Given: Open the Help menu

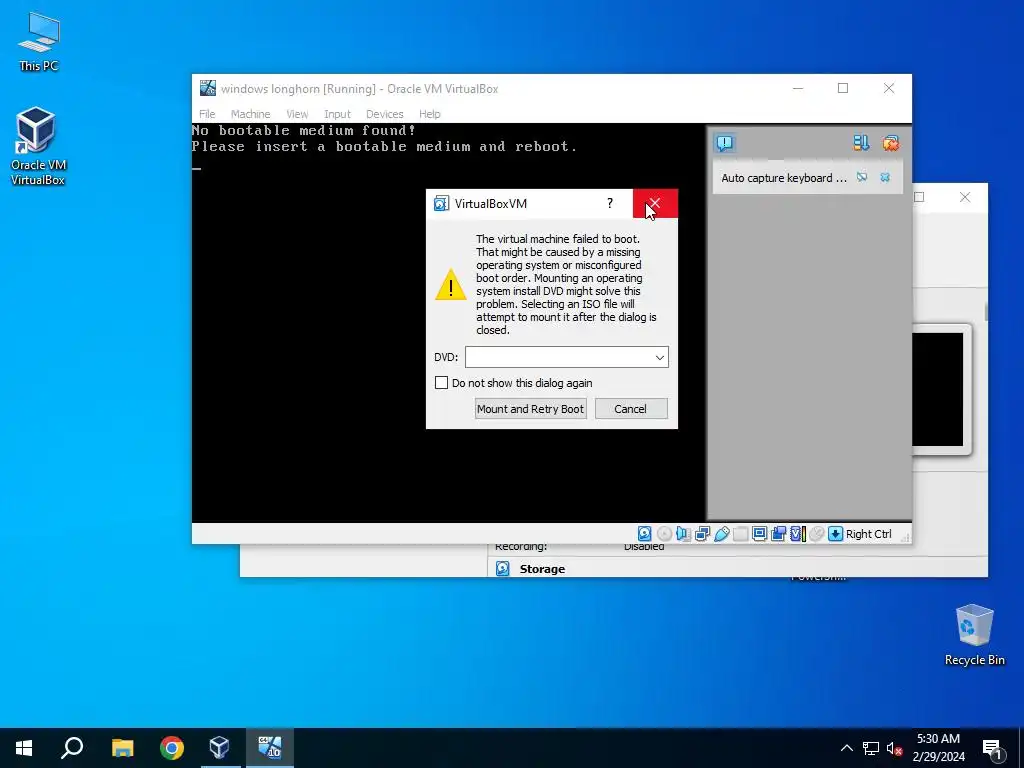Looking at the screenshot, I should pyautogui.click(x=430, y=114).
